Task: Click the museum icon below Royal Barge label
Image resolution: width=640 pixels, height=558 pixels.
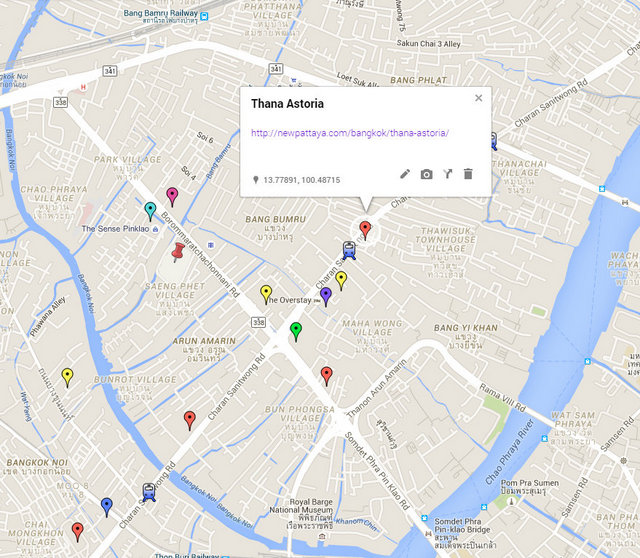Action: point(322,536)
